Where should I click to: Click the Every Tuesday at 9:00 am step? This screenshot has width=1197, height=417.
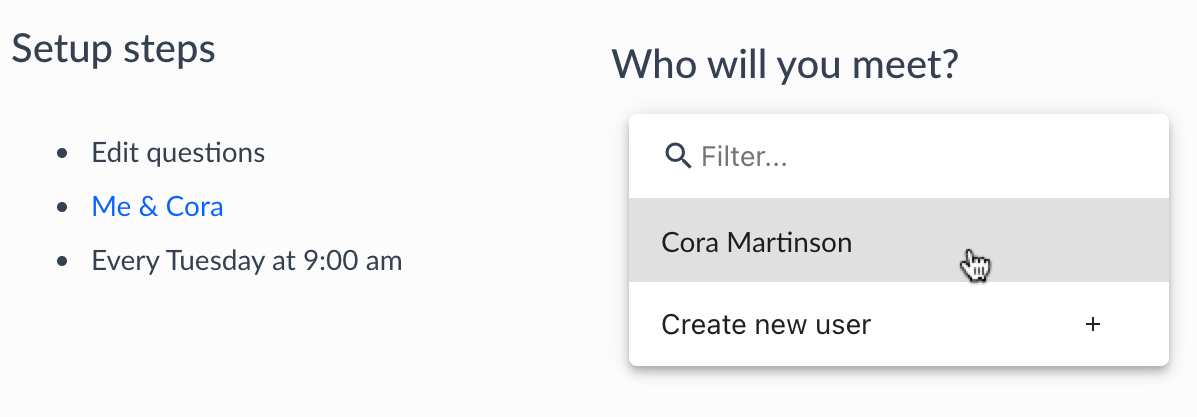click(246, 262)
